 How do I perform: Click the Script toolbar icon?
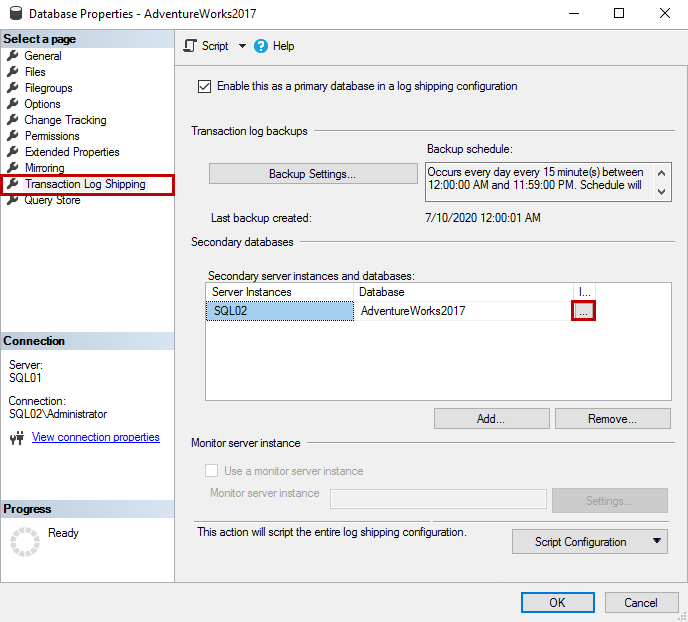pyautogui.click(x=191, y=46)
